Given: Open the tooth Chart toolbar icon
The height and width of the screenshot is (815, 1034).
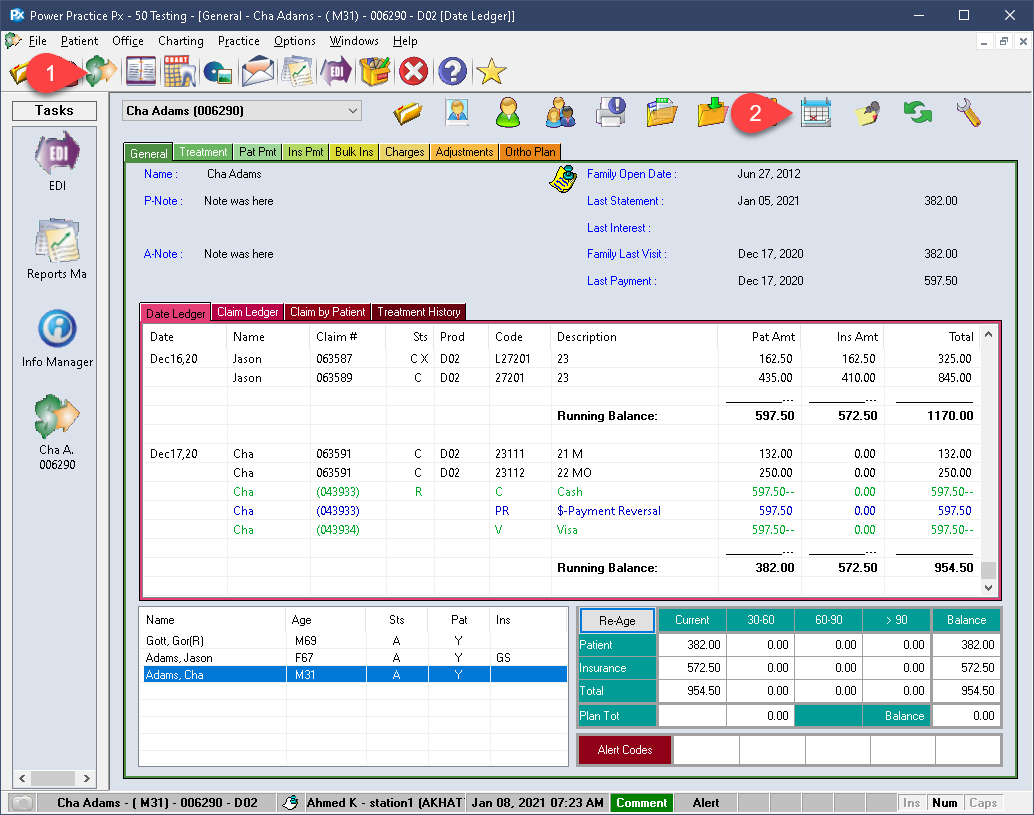Looking at the screenshot, I should pyautogui.click(x=179, y=71).
